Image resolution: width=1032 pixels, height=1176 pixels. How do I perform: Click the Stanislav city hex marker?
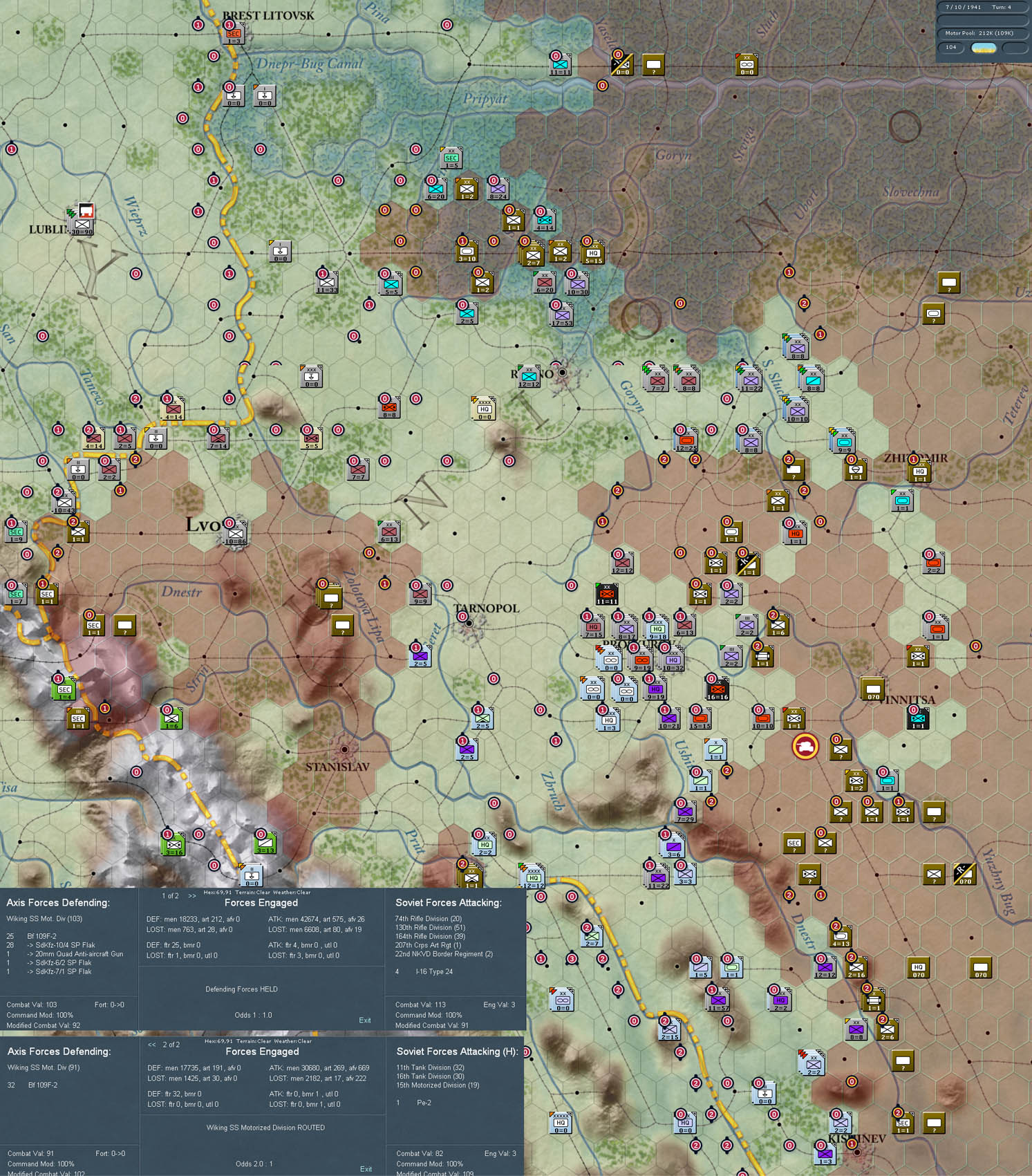(344, 749)
